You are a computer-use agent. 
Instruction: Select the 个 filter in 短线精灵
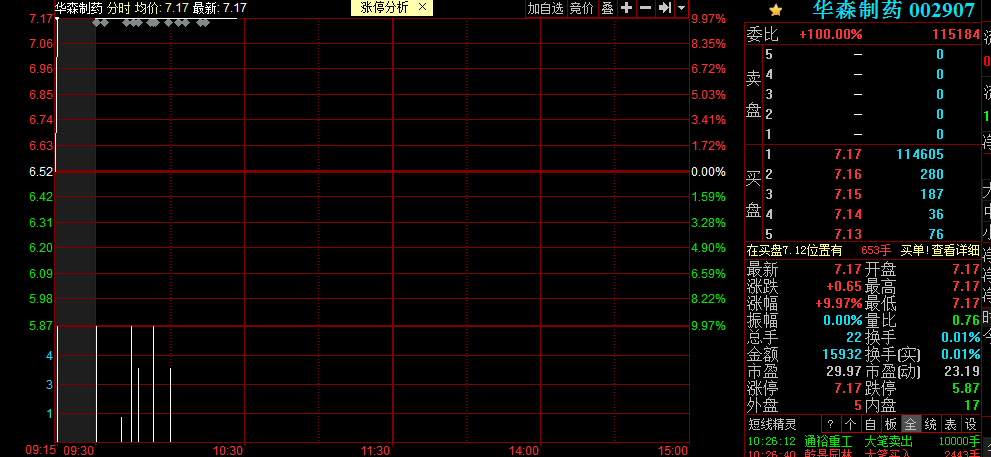(851, 424)
